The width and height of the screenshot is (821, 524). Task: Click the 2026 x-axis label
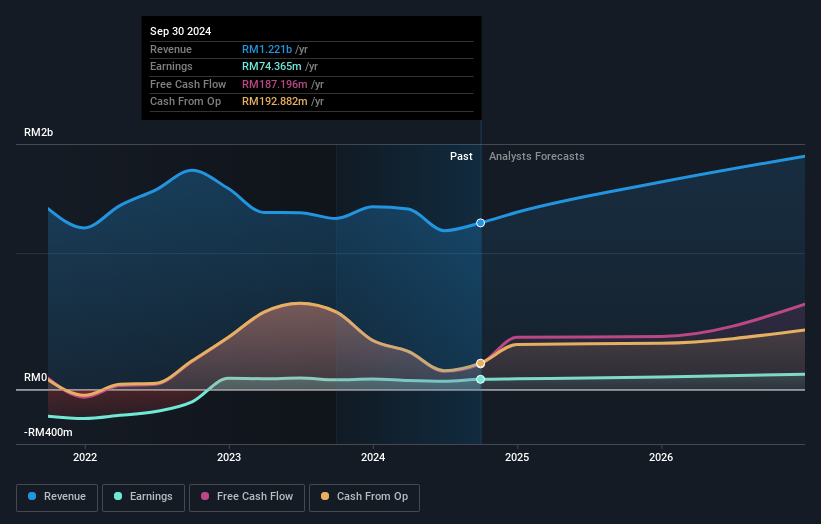pyautogui.click(x=661, y=457)
